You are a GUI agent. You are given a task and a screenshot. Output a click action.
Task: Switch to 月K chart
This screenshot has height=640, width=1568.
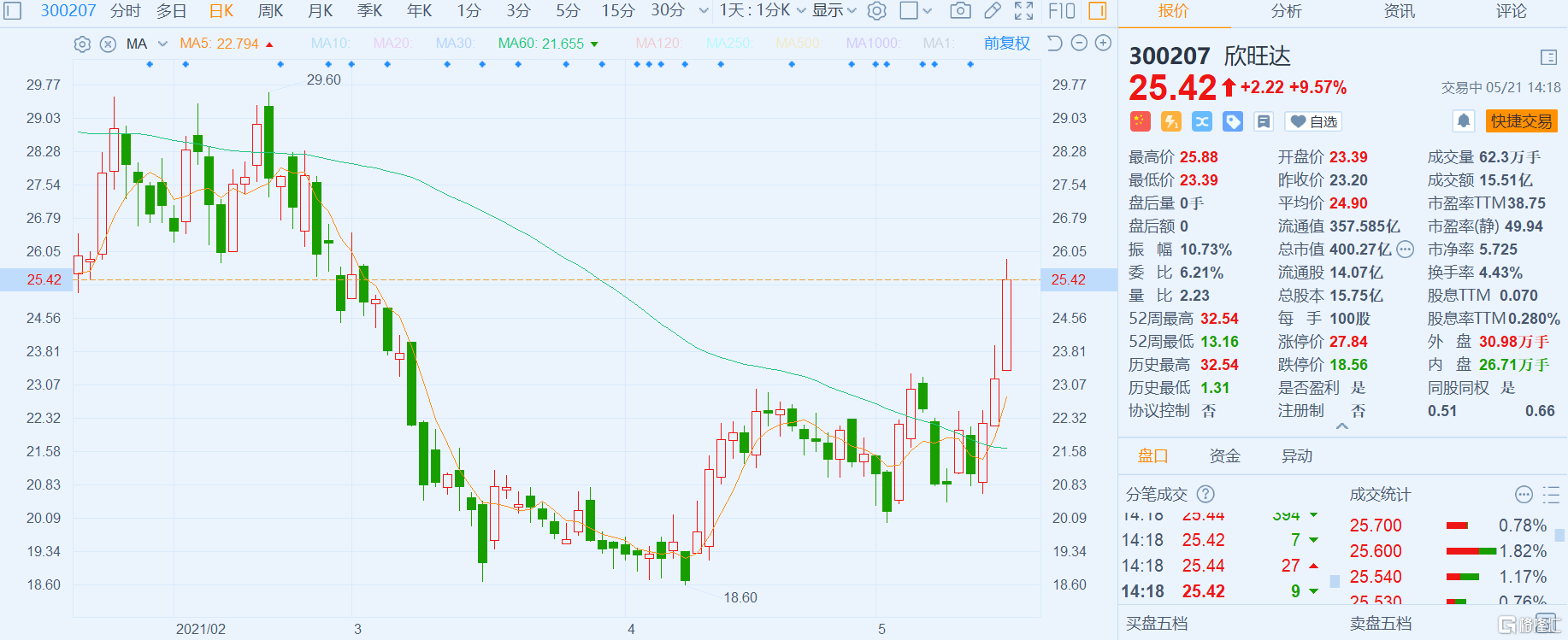tap(321, 11)
